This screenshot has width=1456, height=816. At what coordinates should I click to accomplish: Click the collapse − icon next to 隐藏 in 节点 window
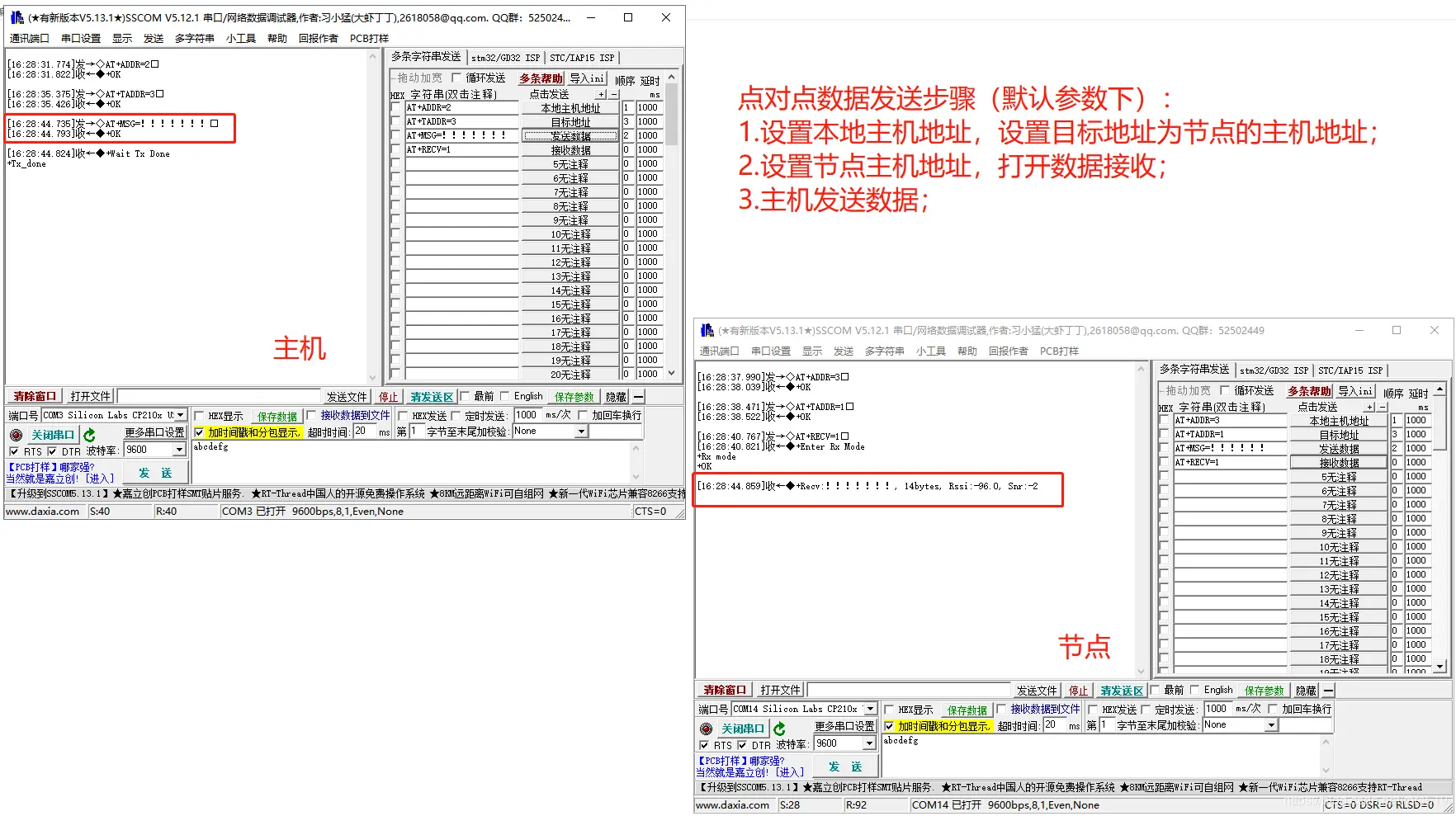tap(1329, 690)
